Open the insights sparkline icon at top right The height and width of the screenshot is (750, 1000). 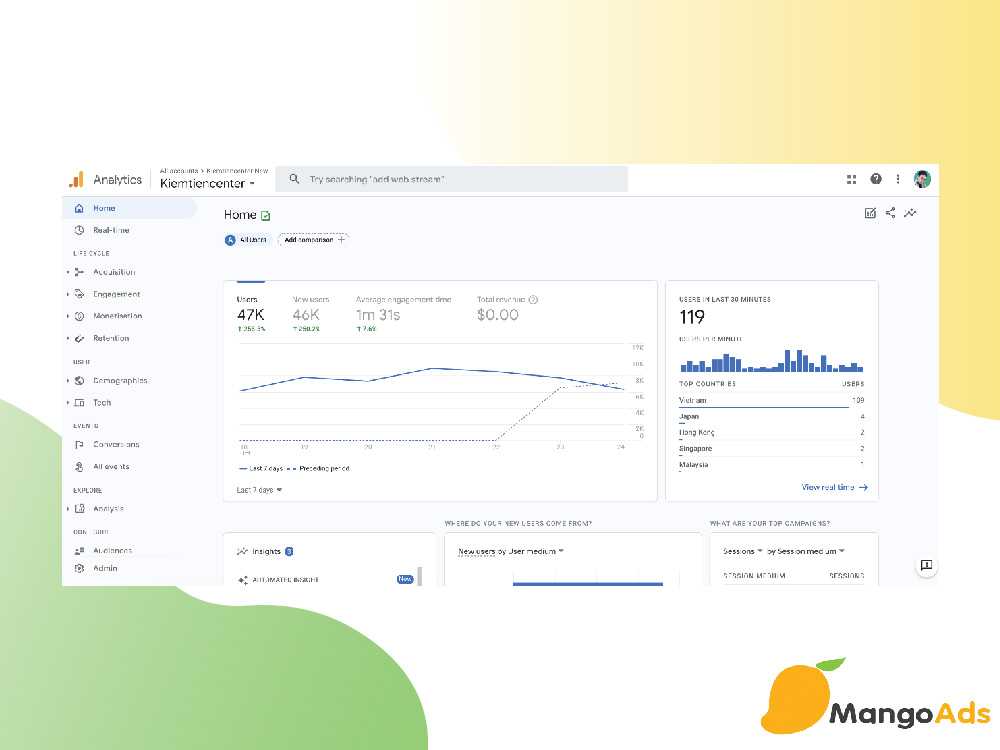tap(911, 213)
